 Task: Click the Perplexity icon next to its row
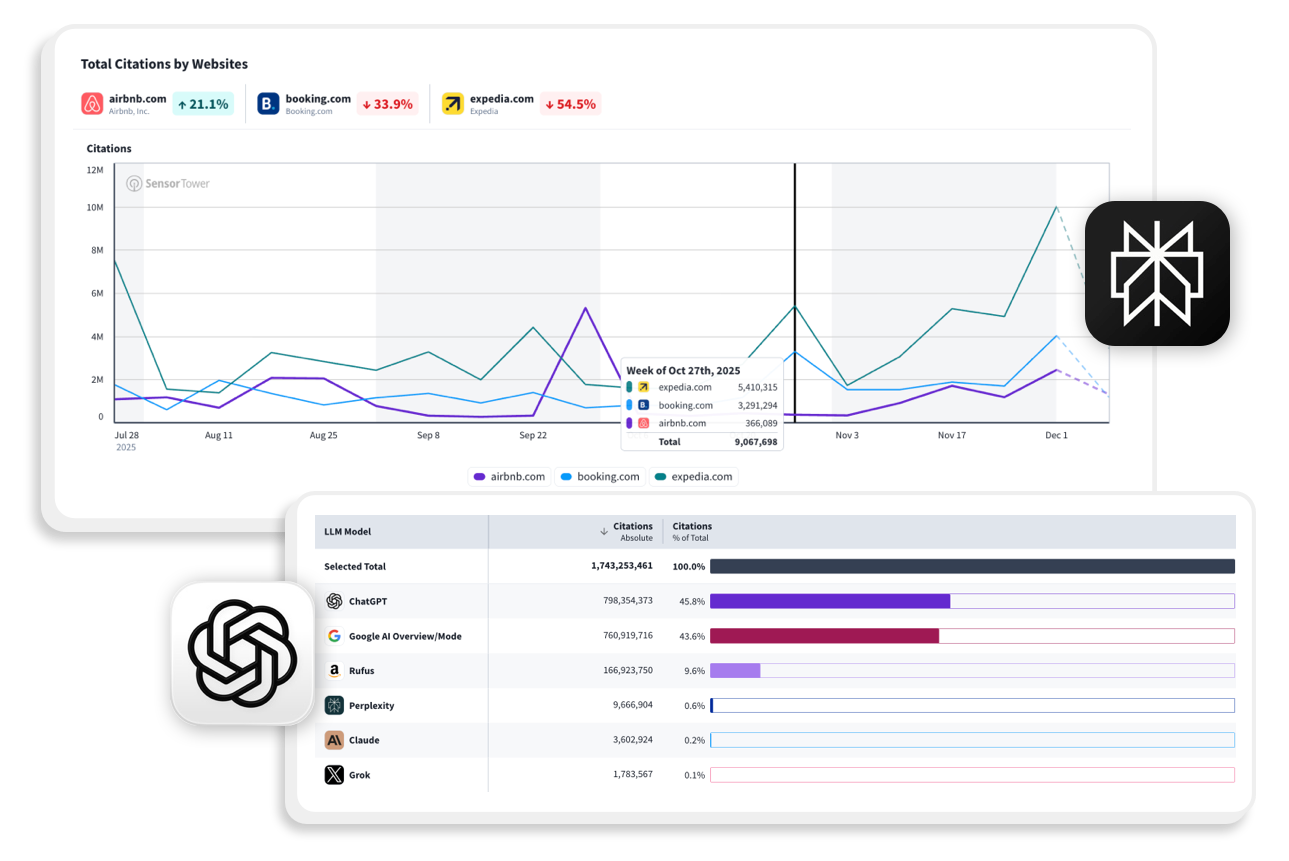[x=334, y=705]
